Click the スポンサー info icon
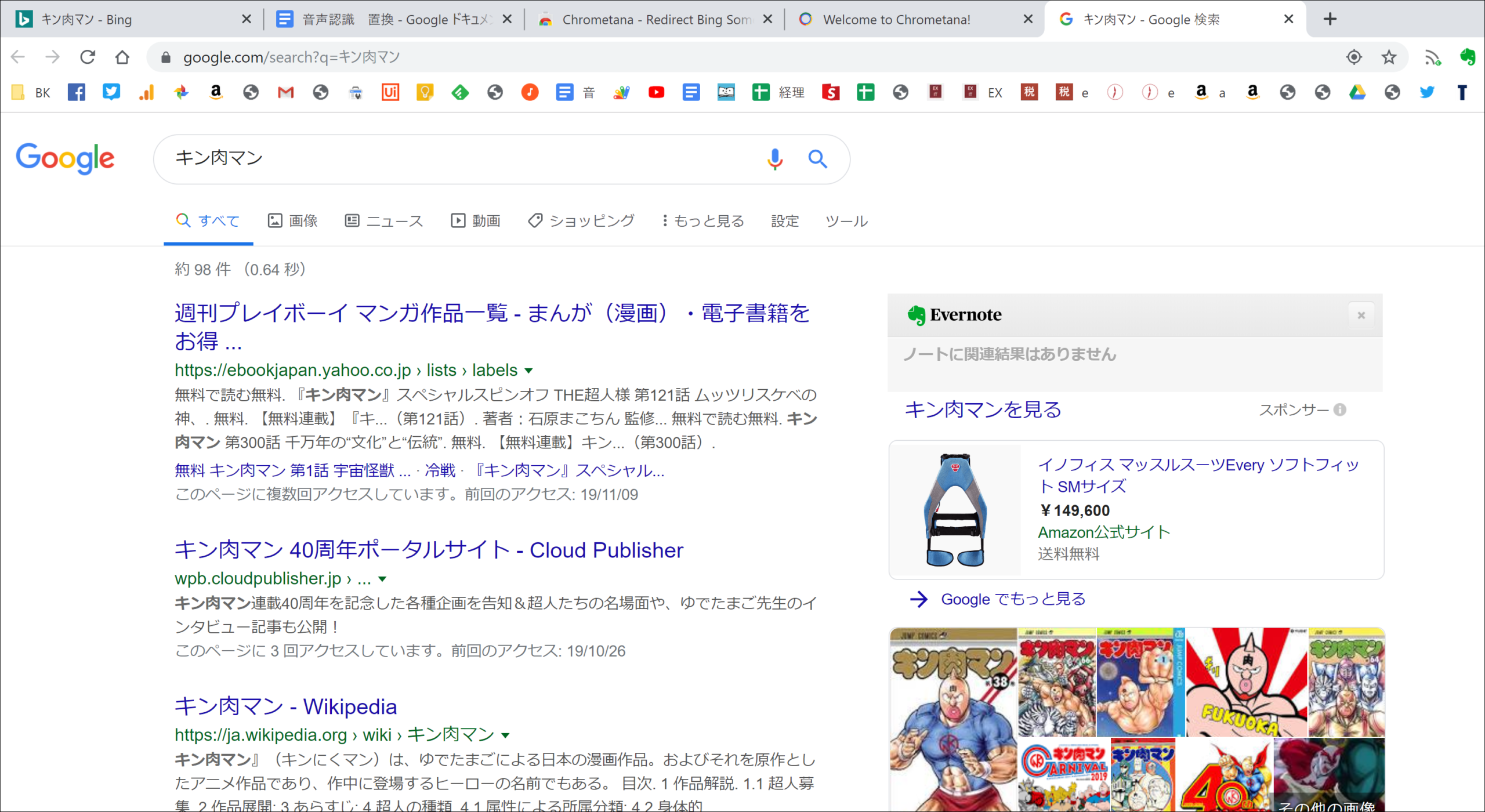The width and height of the screenshot is (1485, 812). pos(1340,409)
